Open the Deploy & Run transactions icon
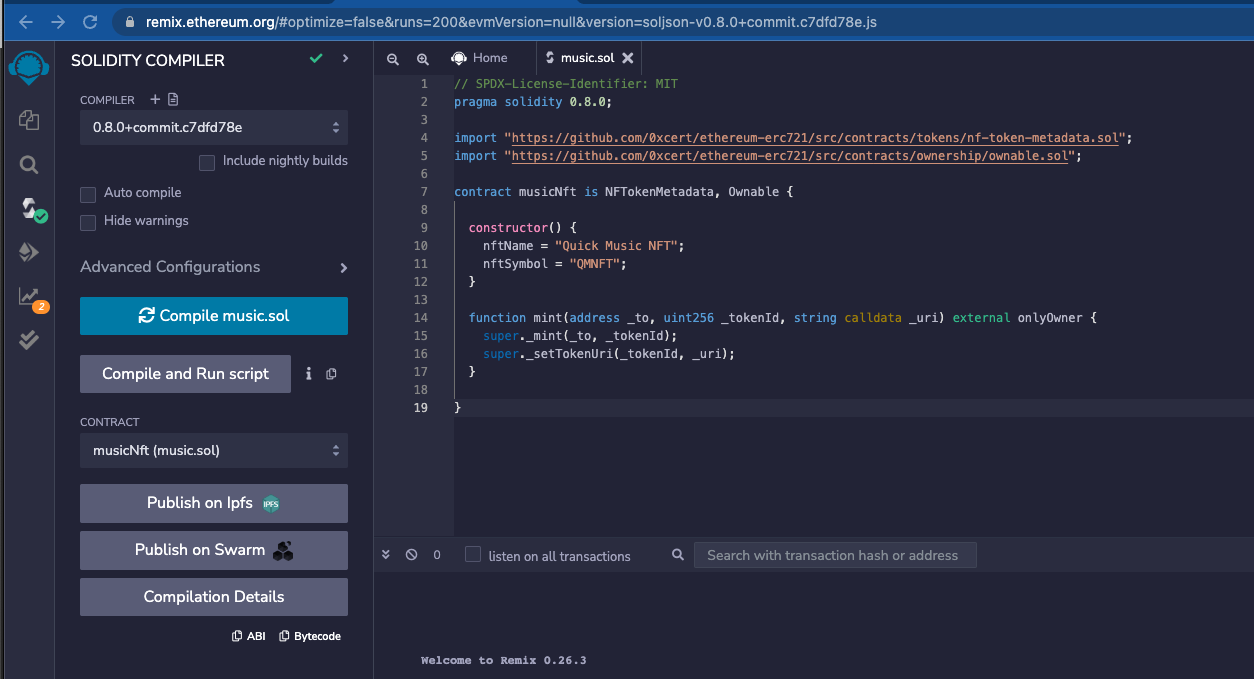 (x=28, y=253)
